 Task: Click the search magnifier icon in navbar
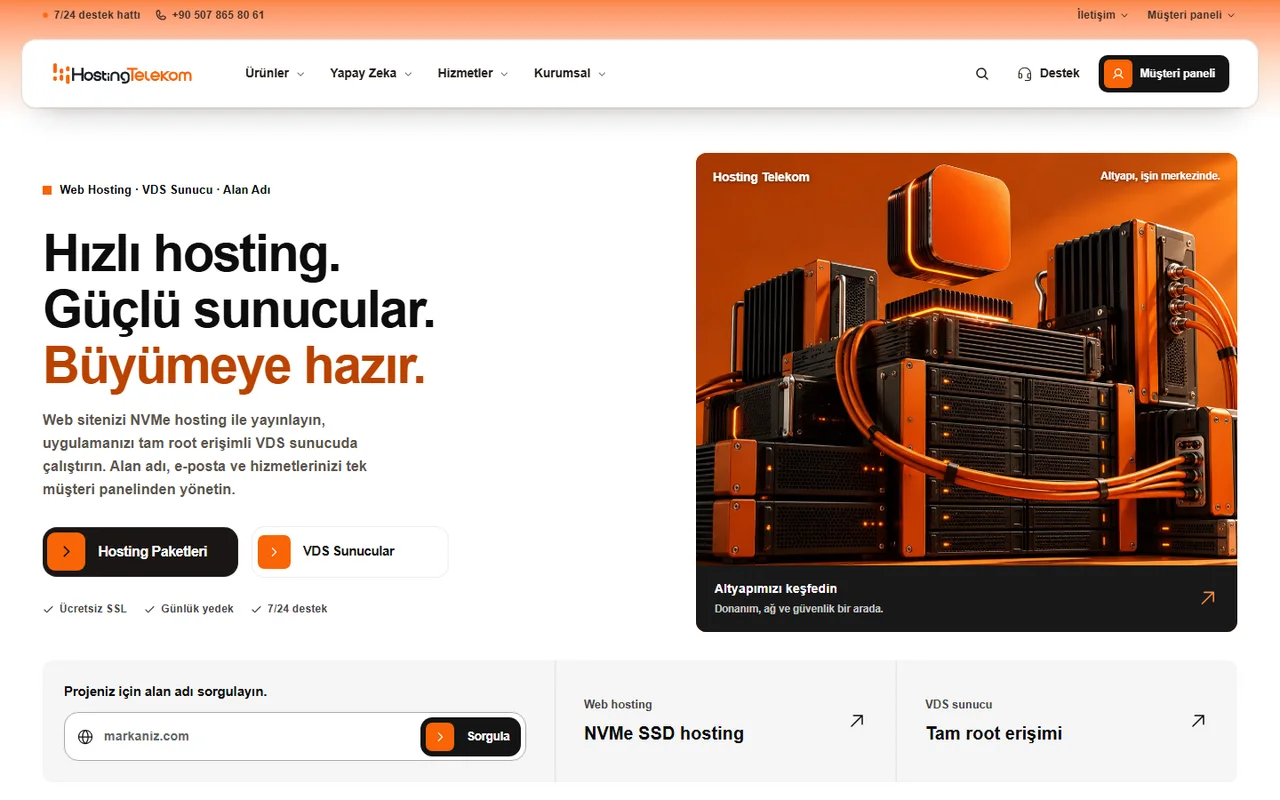(982, 74)
